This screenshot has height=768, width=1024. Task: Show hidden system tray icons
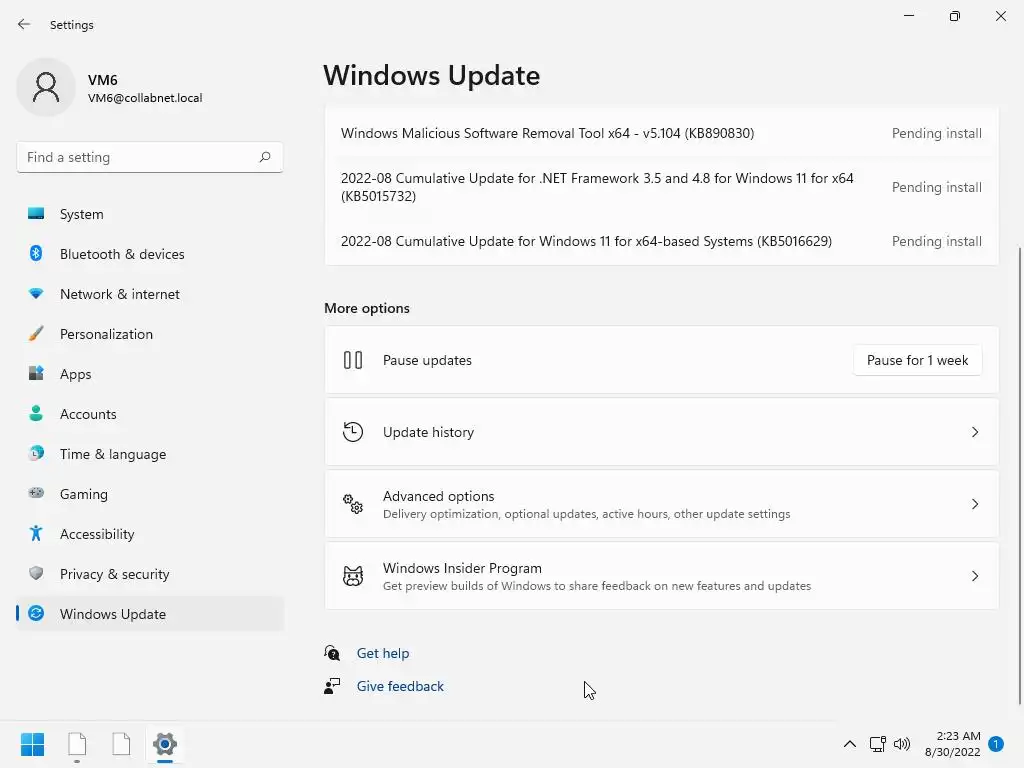(x=850, y=744)
